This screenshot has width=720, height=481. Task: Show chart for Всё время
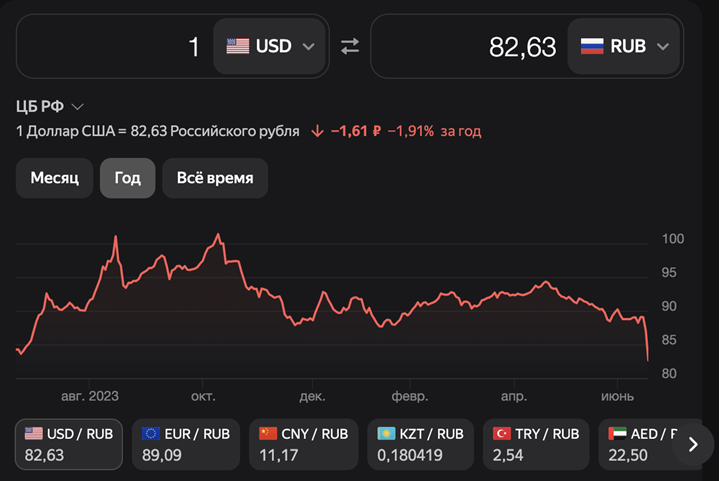click(215, 178)
